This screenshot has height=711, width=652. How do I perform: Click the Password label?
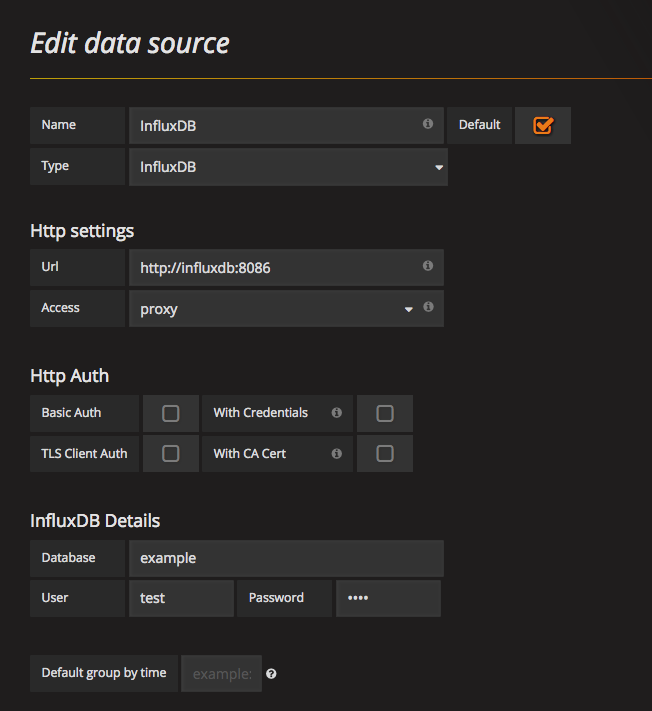276,598
